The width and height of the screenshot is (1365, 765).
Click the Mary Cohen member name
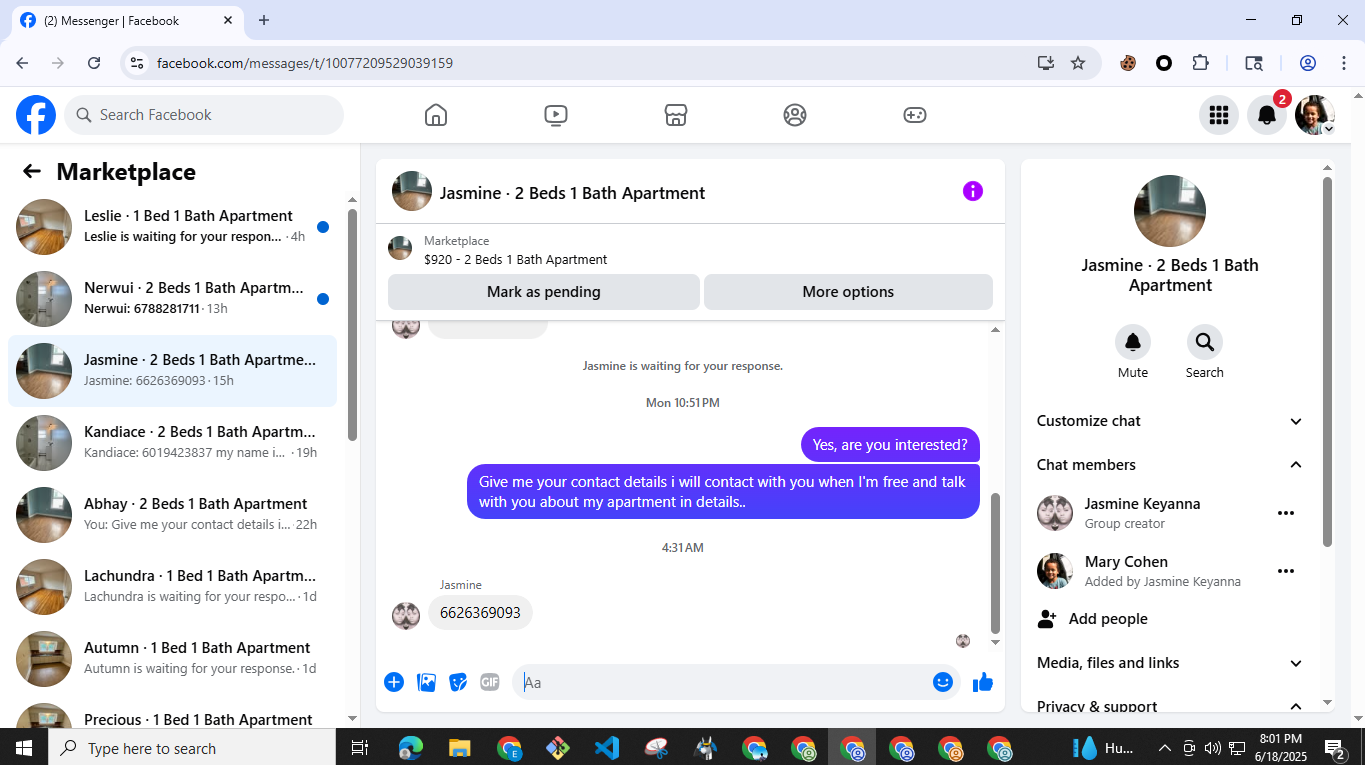click(x=1126, y=562)
